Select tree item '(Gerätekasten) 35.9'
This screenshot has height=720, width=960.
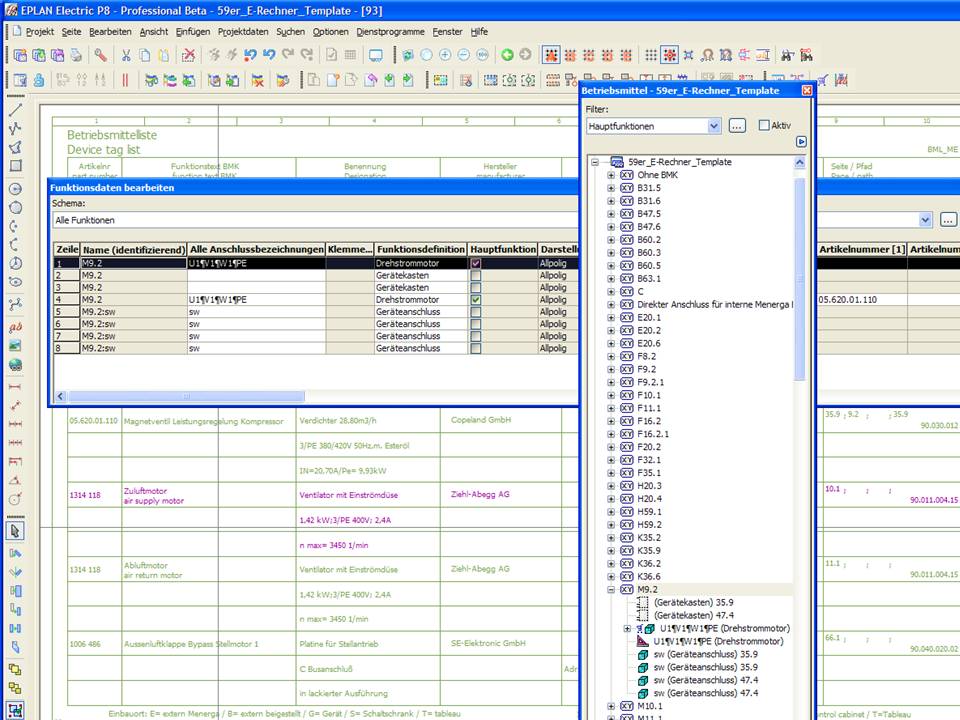(x=693, y=602)
